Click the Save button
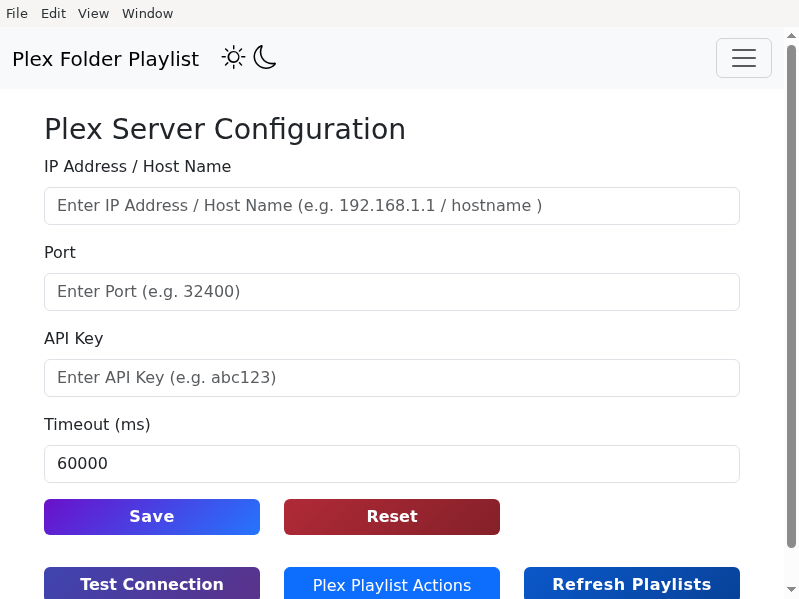The width and height of the screenshot is (799, 599). point(152,517)
